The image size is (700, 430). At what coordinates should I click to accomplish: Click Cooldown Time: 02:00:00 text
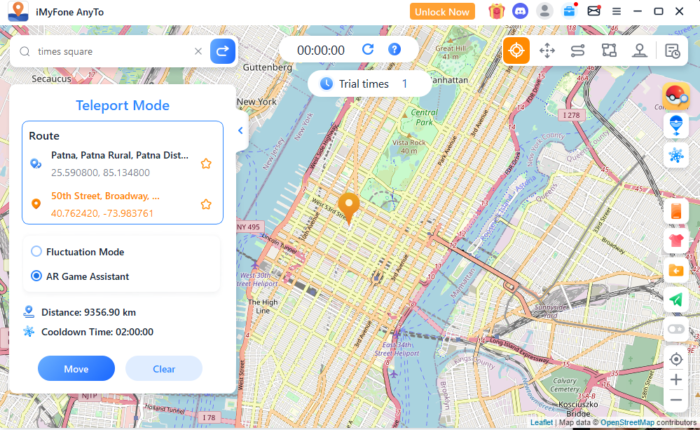pyautogui.click(x=97, y=332)
